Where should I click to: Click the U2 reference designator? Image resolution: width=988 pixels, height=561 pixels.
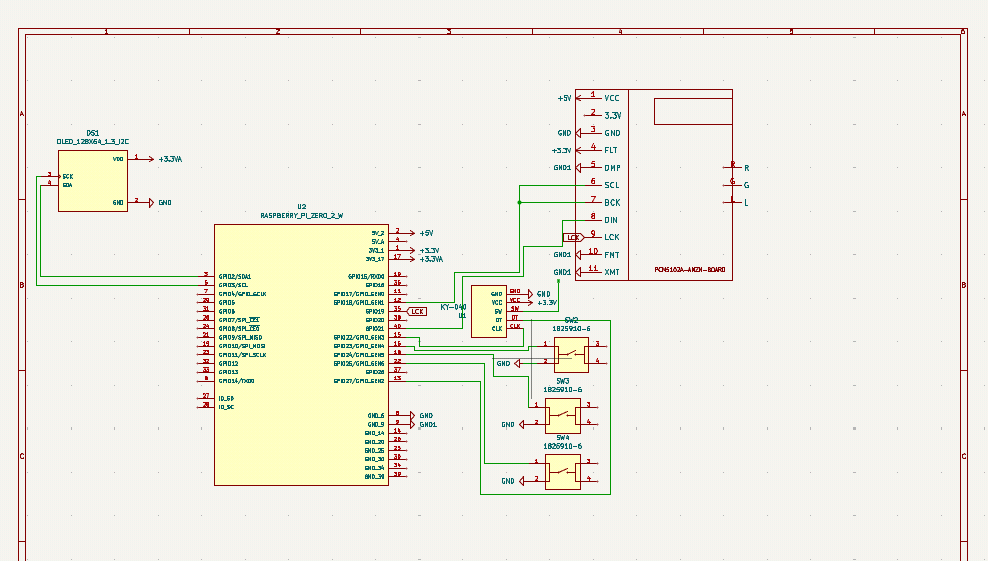tap(301, 206)
